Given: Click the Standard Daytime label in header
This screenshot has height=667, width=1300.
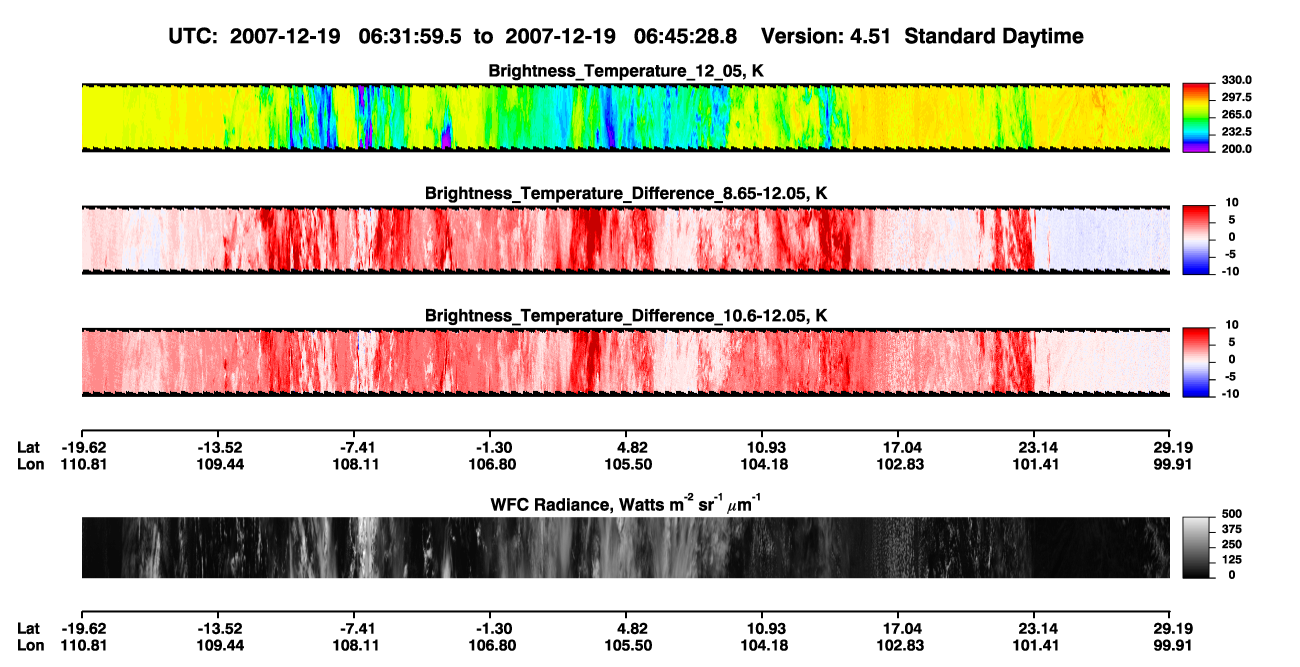Looking at the screenshot, I should (992, 36).
